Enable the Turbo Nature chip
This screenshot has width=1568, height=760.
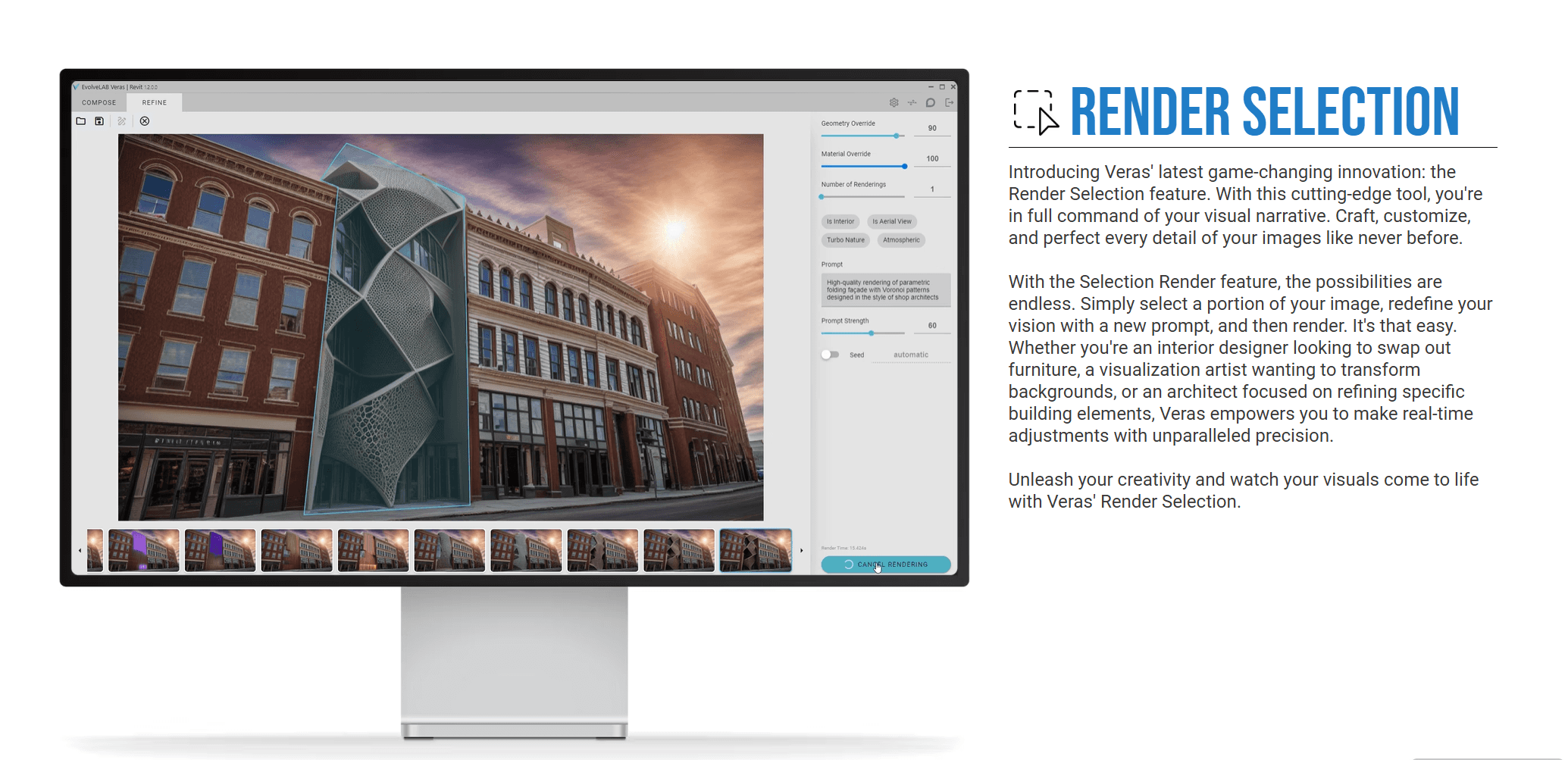(x=846, y=240)
